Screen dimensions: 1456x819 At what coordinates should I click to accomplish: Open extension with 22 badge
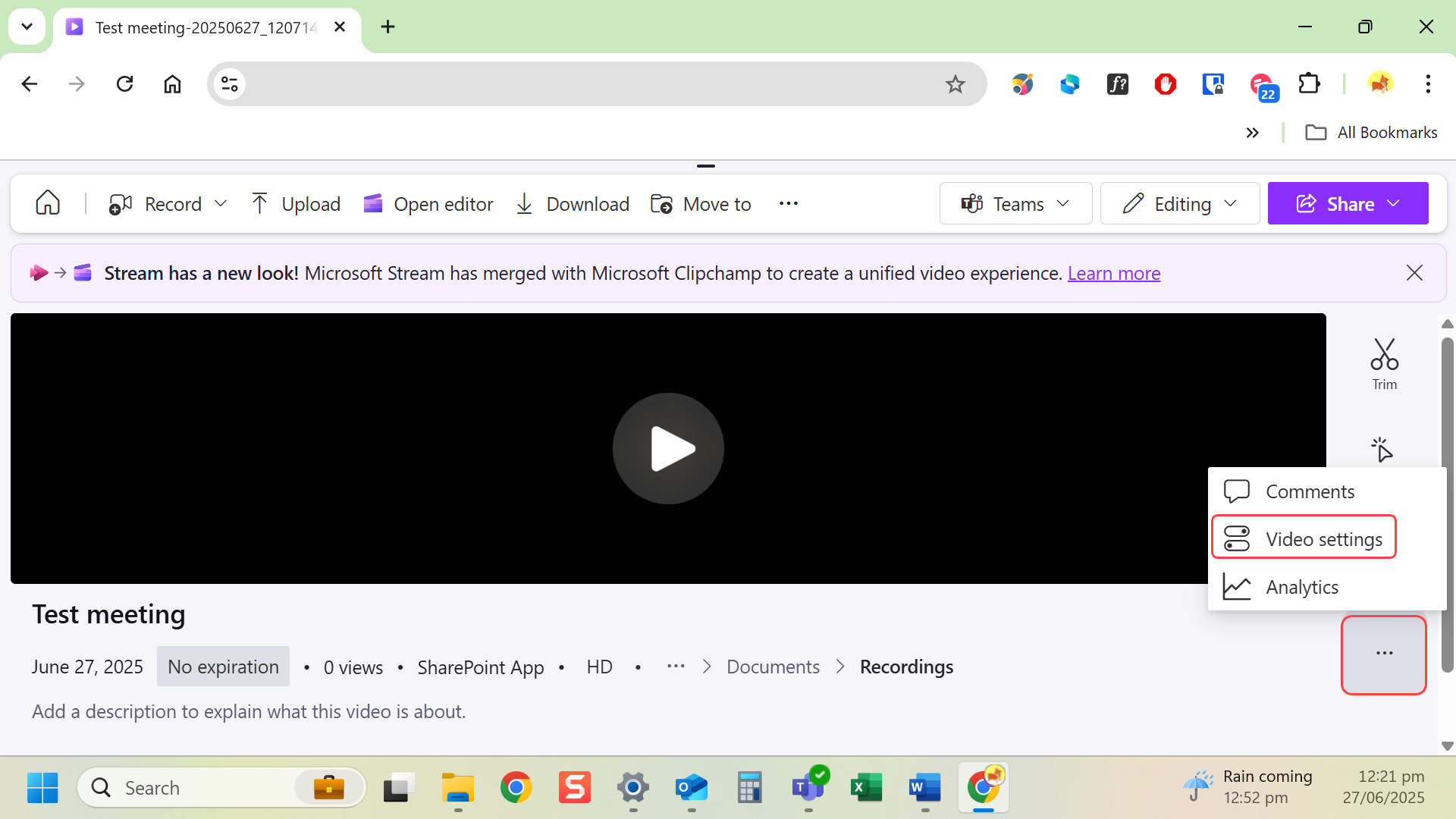pyautogui.click(x=1263, y=86)
